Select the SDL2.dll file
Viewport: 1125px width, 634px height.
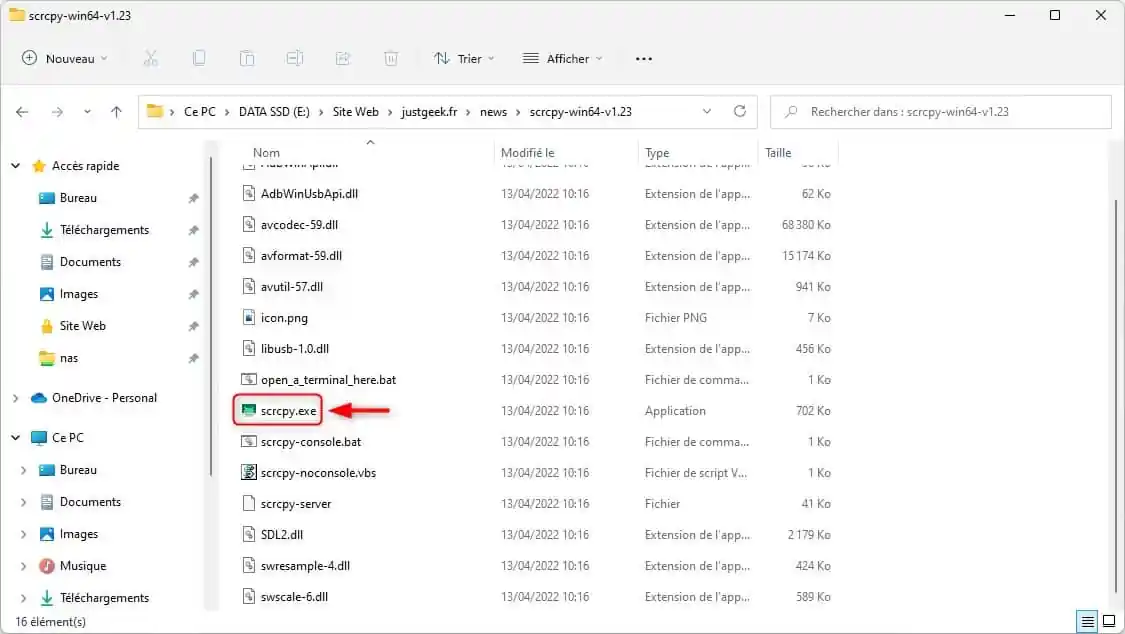(x=282, y=535)
